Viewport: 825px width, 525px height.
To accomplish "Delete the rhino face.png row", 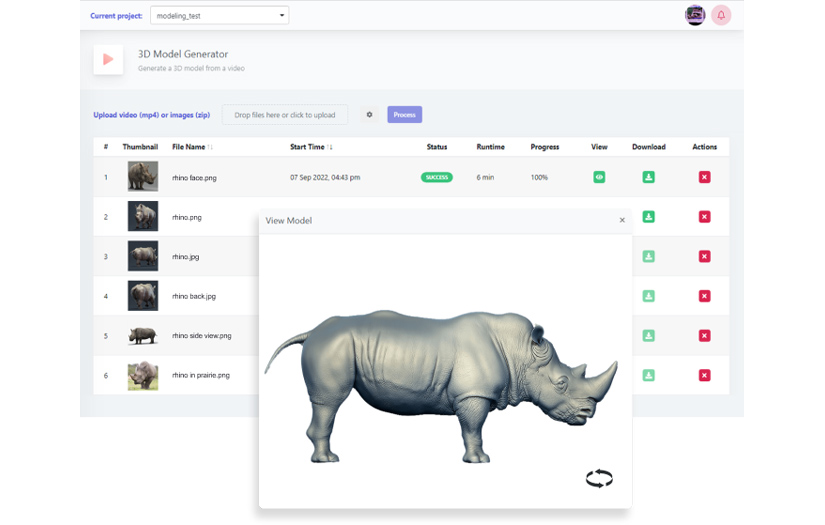I will click(705, 177).
